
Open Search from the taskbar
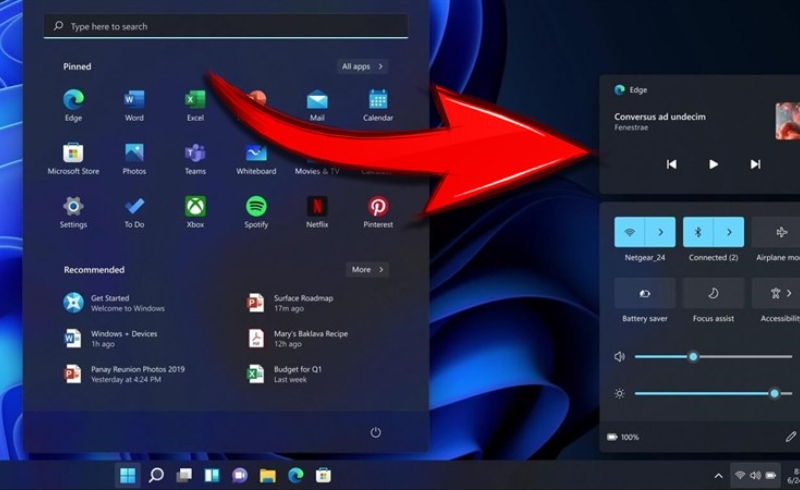click(156, 476)
